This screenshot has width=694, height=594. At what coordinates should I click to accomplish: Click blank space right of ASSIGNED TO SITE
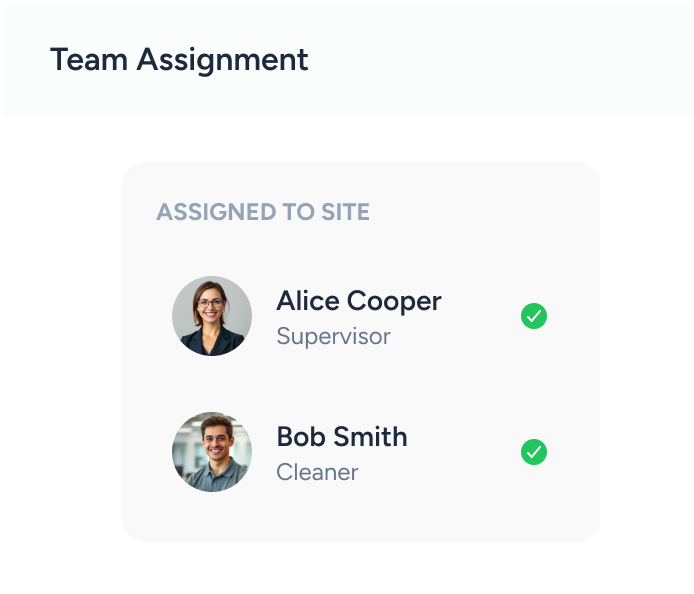point(480,212)
